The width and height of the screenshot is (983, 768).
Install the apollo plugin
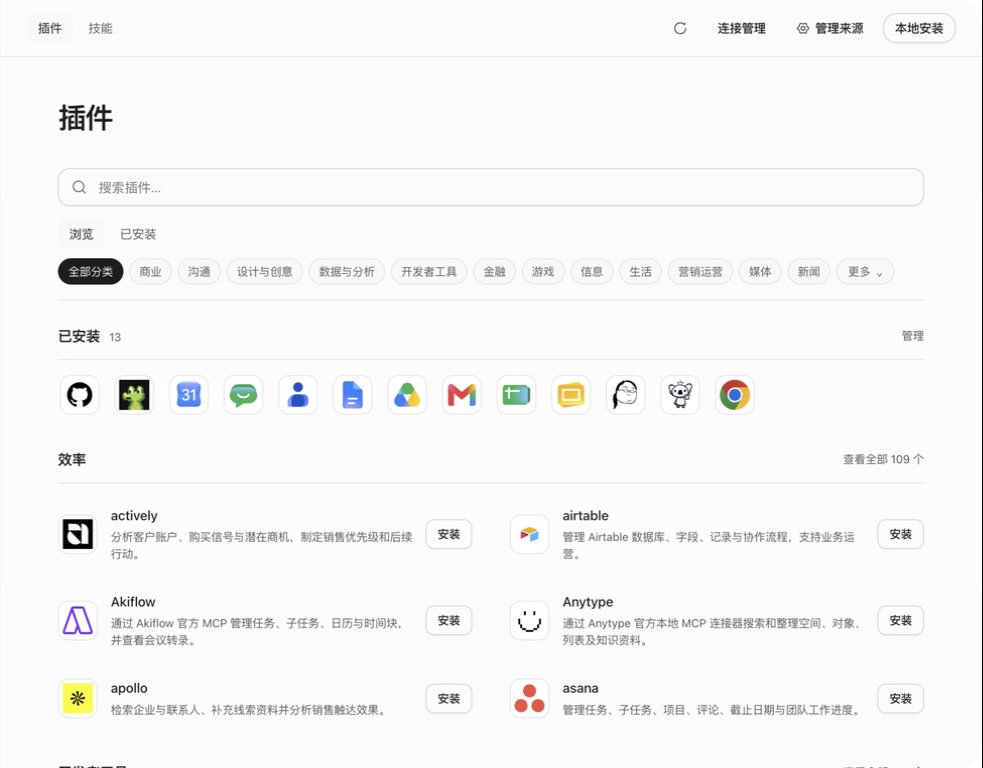(x=449, y=698)
